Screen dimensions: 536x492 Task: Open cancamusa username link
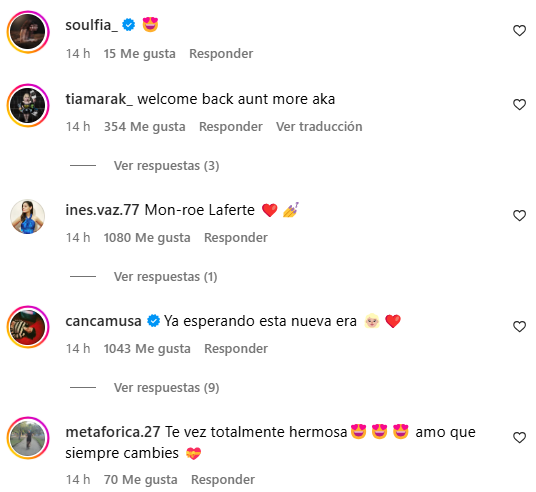pos(103,321)
